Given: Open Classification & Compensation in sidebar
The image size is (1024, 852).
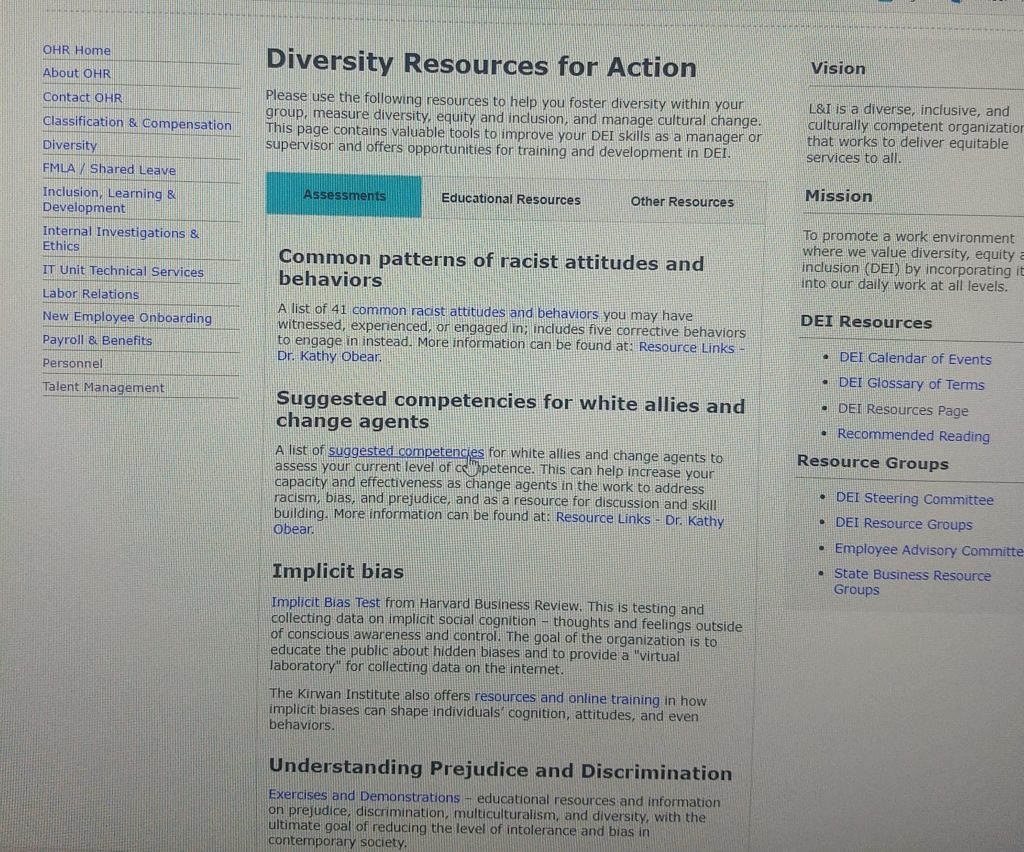Looking at the screenshot, I should click(137, 123).
